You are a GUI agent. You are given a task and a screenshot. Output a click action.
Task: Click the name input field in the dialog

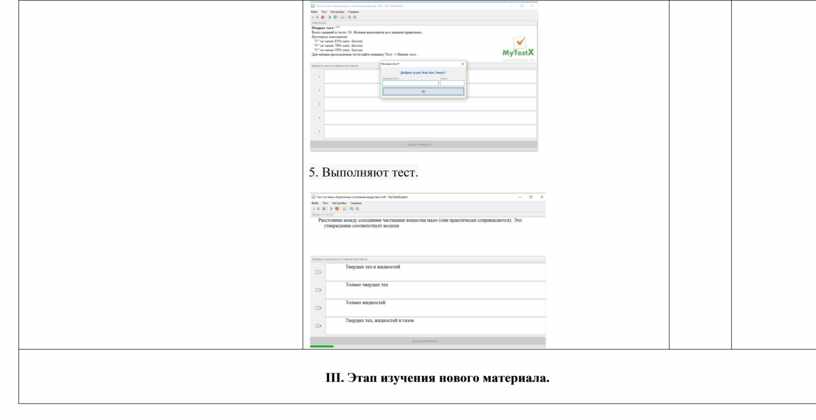410,81
